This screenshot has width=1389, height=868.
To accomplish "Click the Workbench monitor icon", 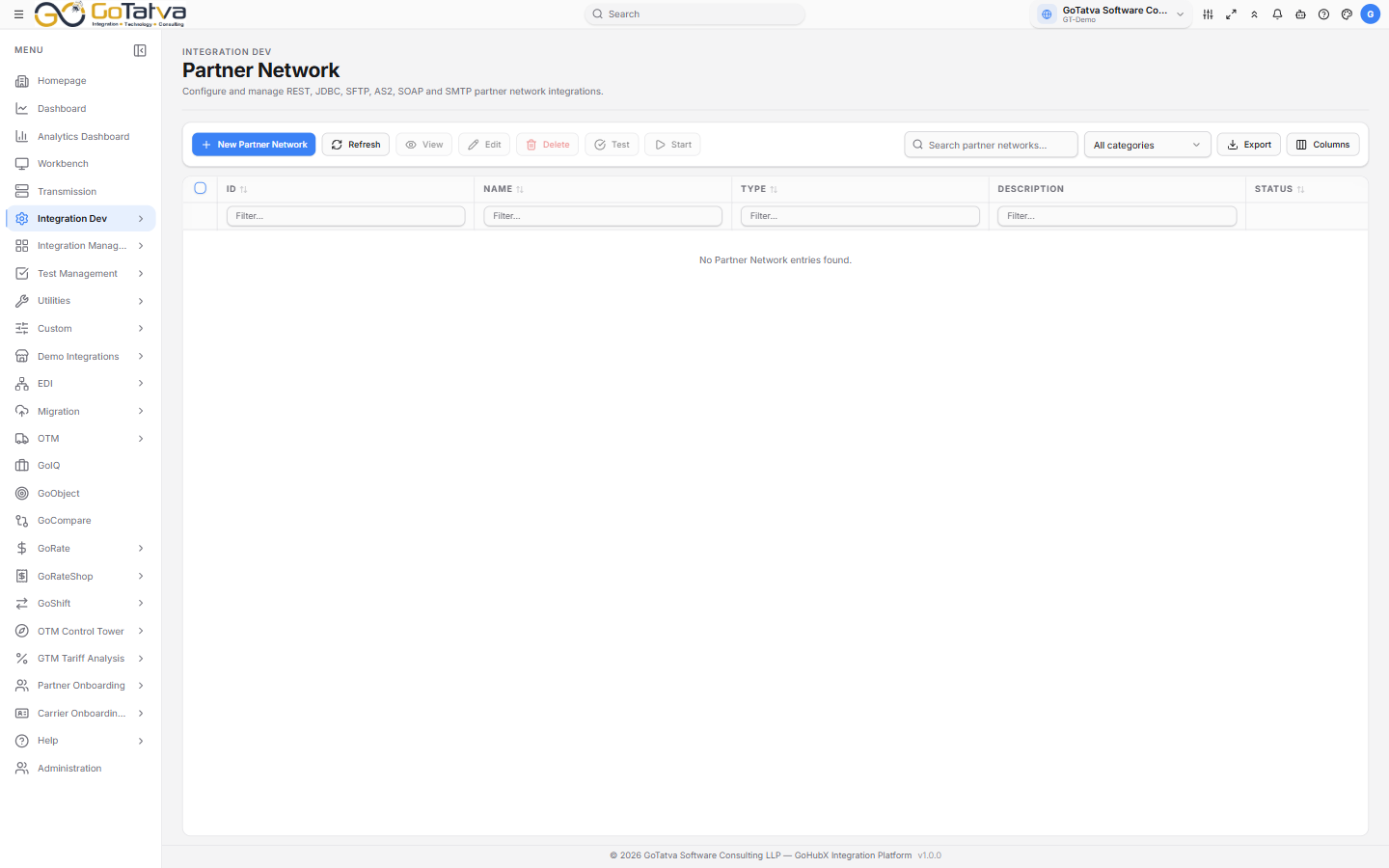I will click(22, 164).
